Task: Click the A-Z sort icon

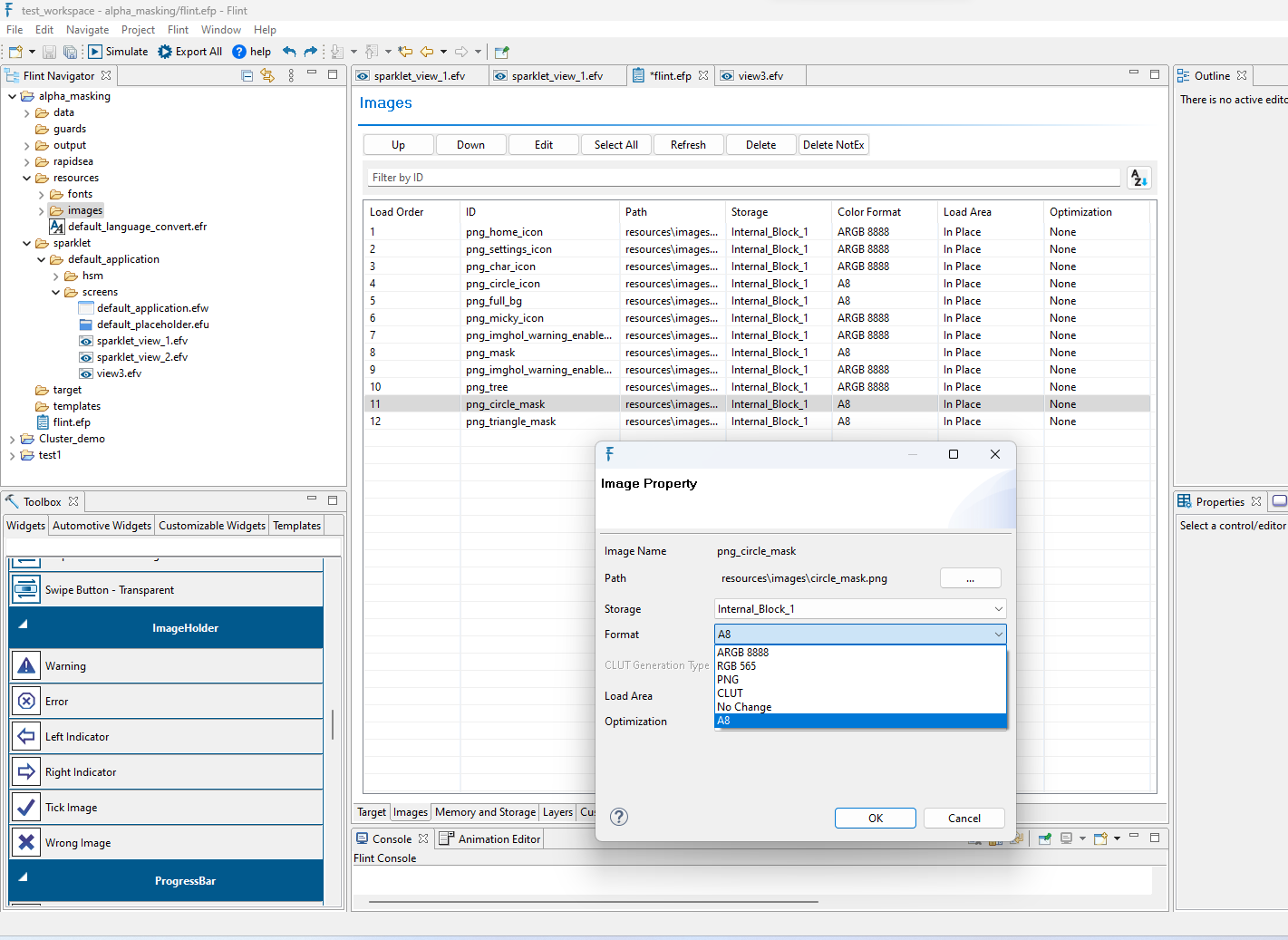Action: pyautogui.click(x=1138, y=179)
